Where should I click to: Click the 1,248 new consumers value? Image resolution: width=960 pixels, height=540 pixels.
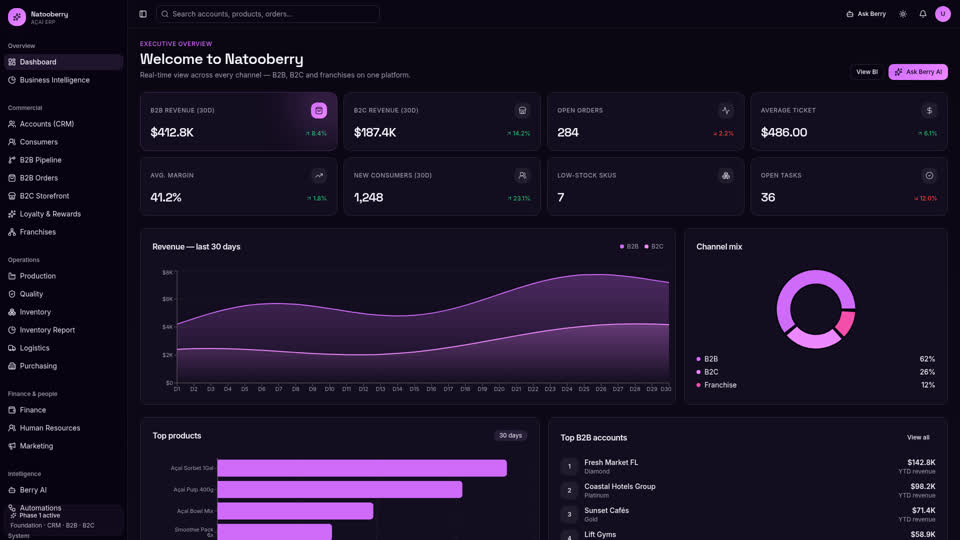coord(368,198)
